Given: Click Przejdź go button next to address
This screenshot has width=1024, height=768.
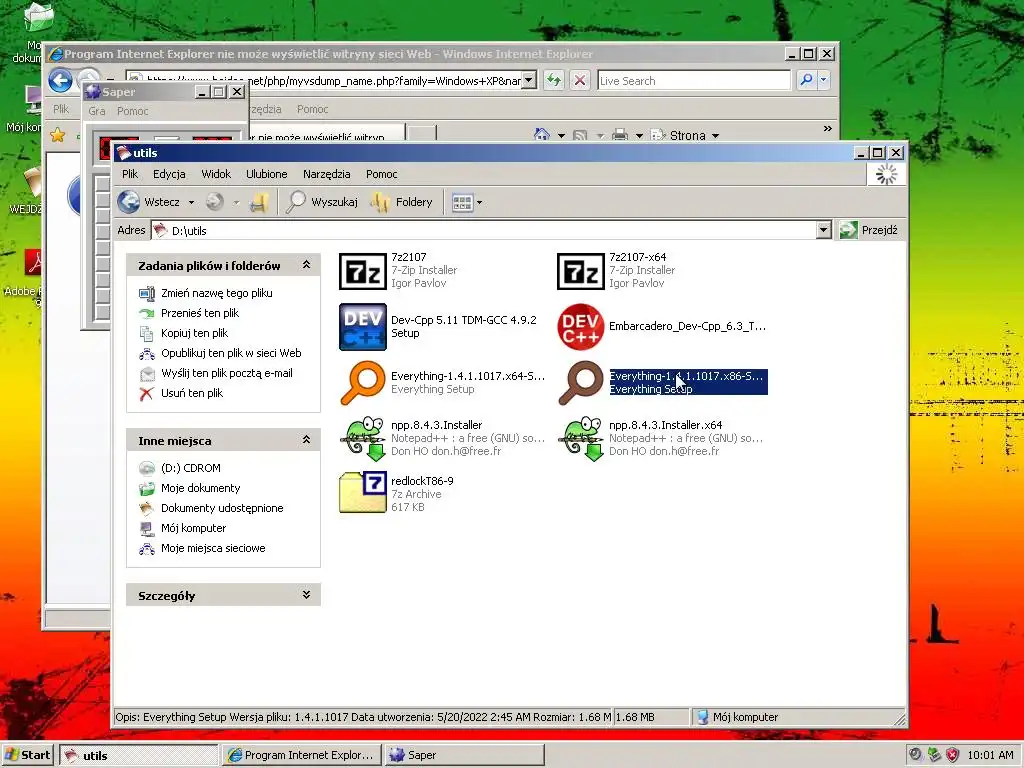Looking at the screenshot, I should coord(869,230).
